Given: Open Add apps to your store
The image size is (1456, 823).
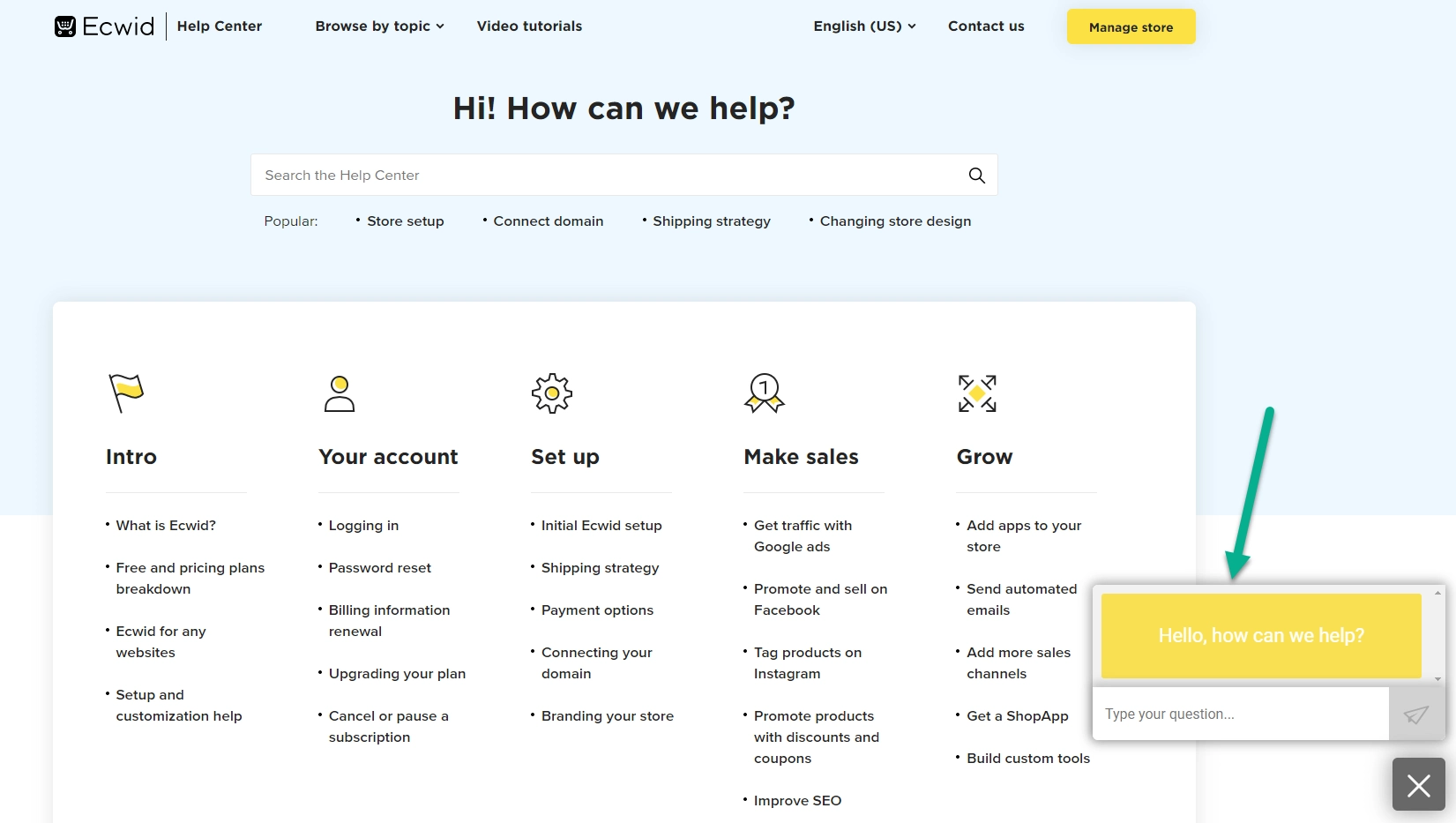Looking at the screenshot, I should [1024, 536].
